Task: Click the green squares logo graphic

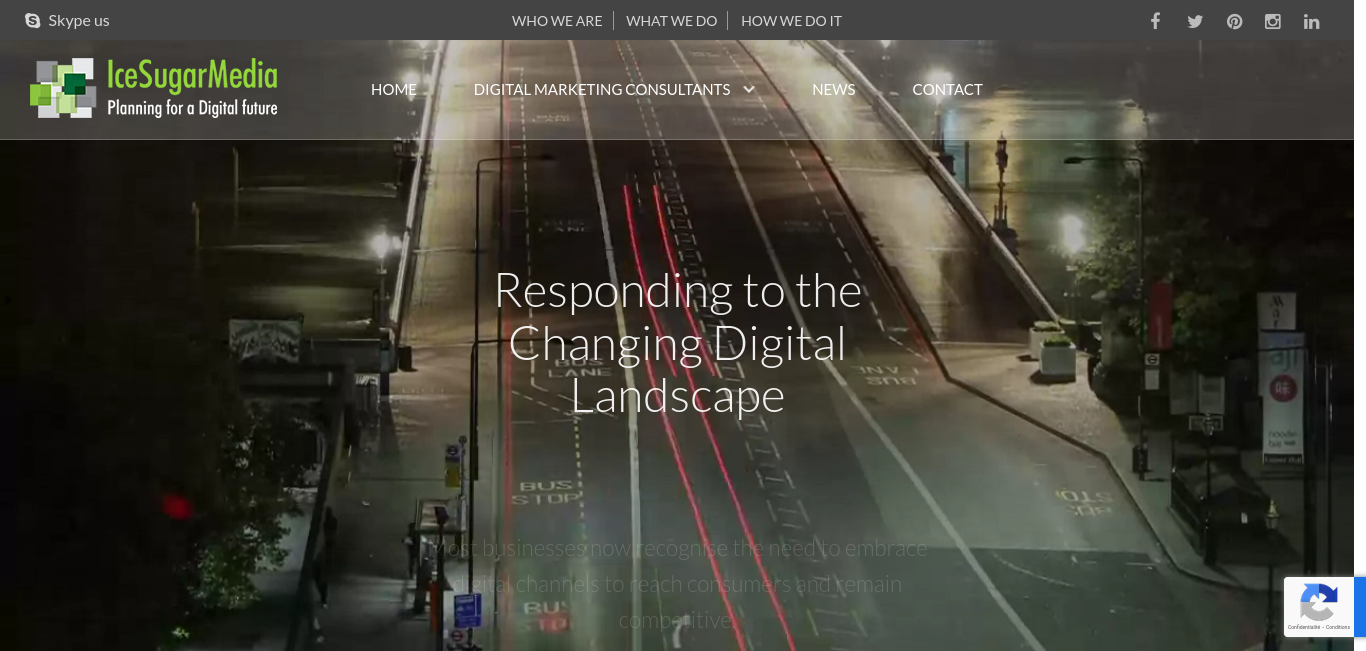Action: [x=63, y=88]
